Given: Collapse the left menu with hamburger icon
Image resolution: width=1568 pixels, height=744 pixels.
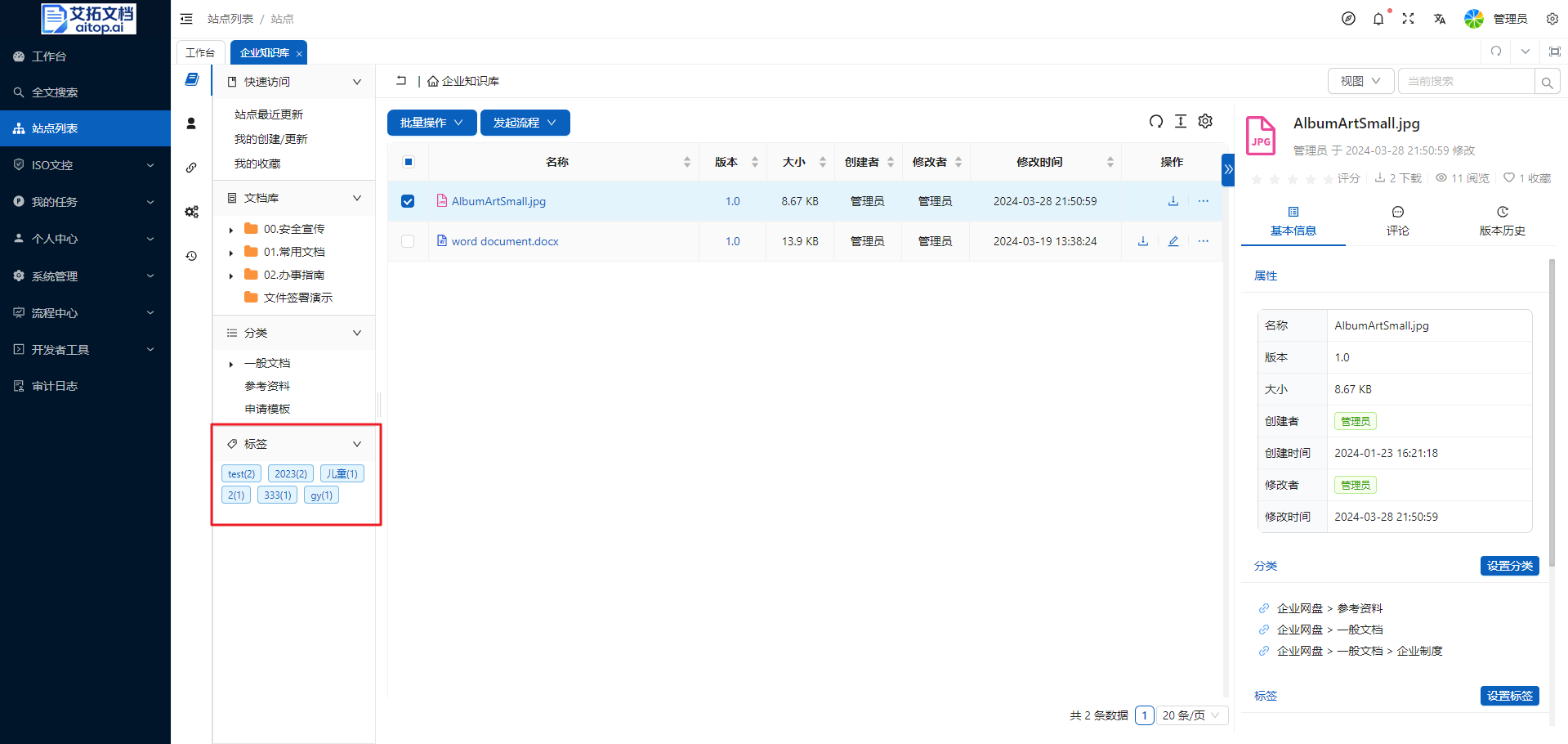Looking at the screenshot, I should point(186,19).
